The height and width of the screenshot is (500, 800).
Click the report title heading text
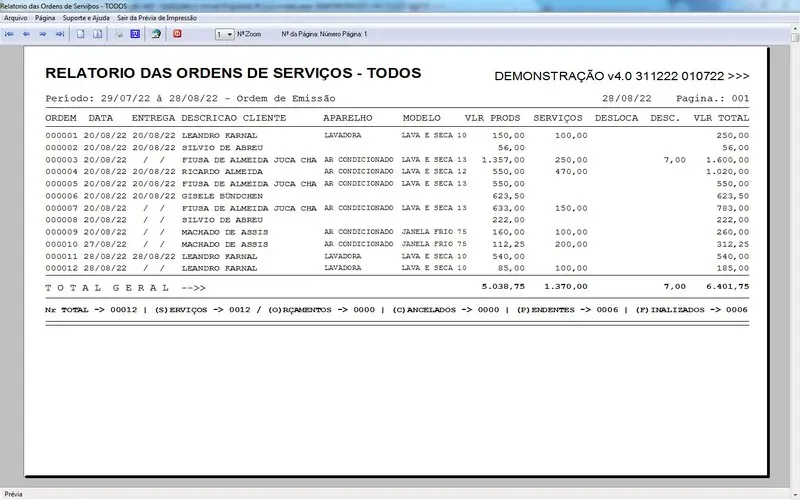pos(233,74)
